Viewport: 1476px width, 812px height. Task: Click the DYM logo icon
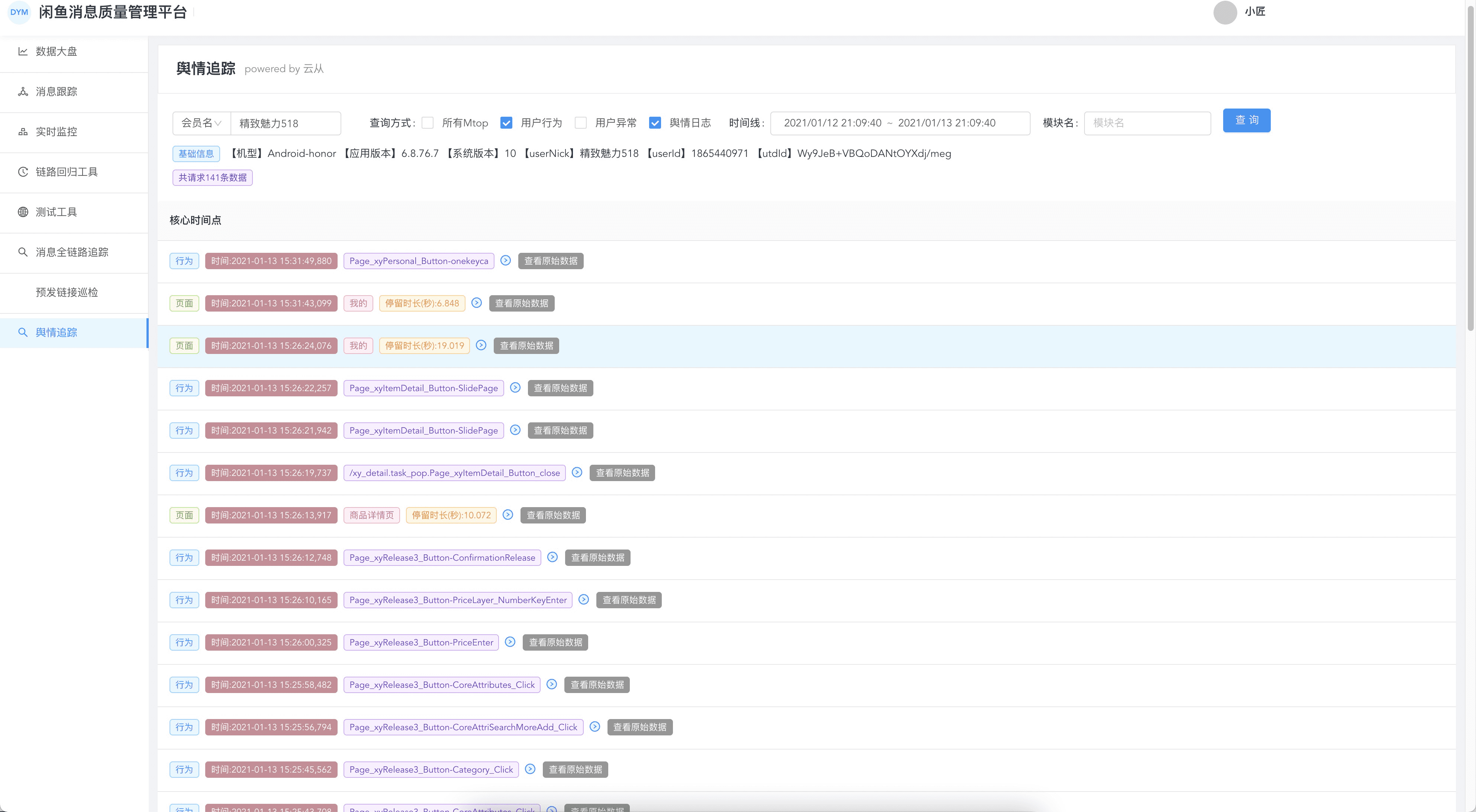[x=19, y=12]
